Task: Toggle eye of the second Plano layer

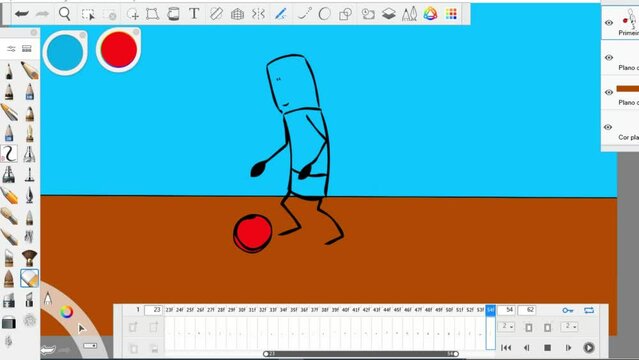Action: pyautogui.click(x=608, y=57)
